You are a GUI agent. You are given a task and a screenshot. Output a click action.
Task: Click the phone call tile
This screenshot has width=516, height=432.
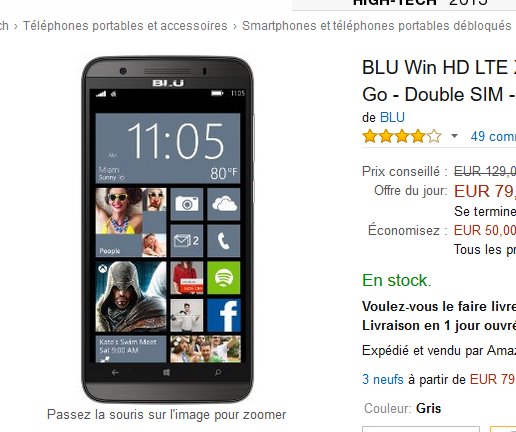pyautogui.click(x=224, y=240)
